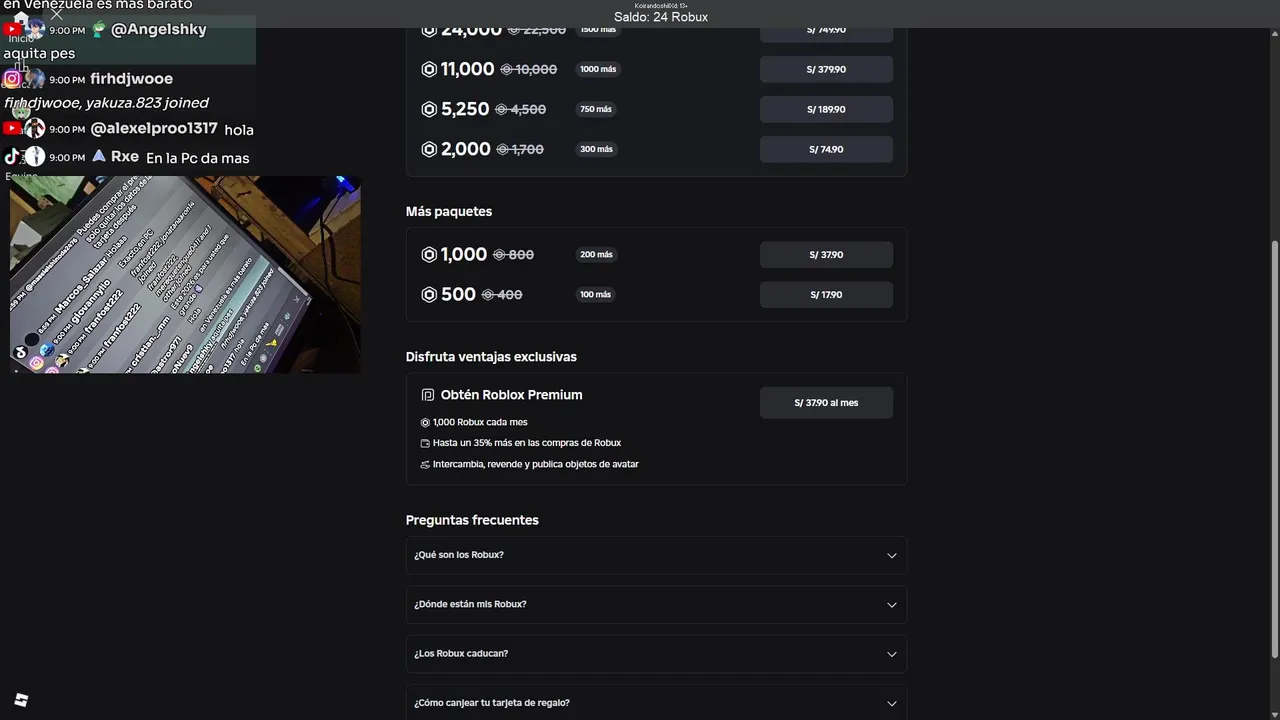The width and height of the screenshot is (1280, 720).
Task: Click the '1000 más' bonus badge
Action: point(597,69)
